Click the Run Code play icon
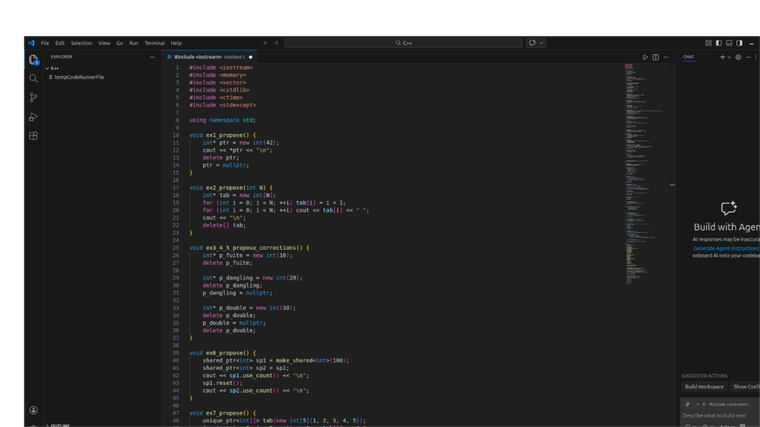Screen dimensions: 760x427 click(x=645, y=57)
